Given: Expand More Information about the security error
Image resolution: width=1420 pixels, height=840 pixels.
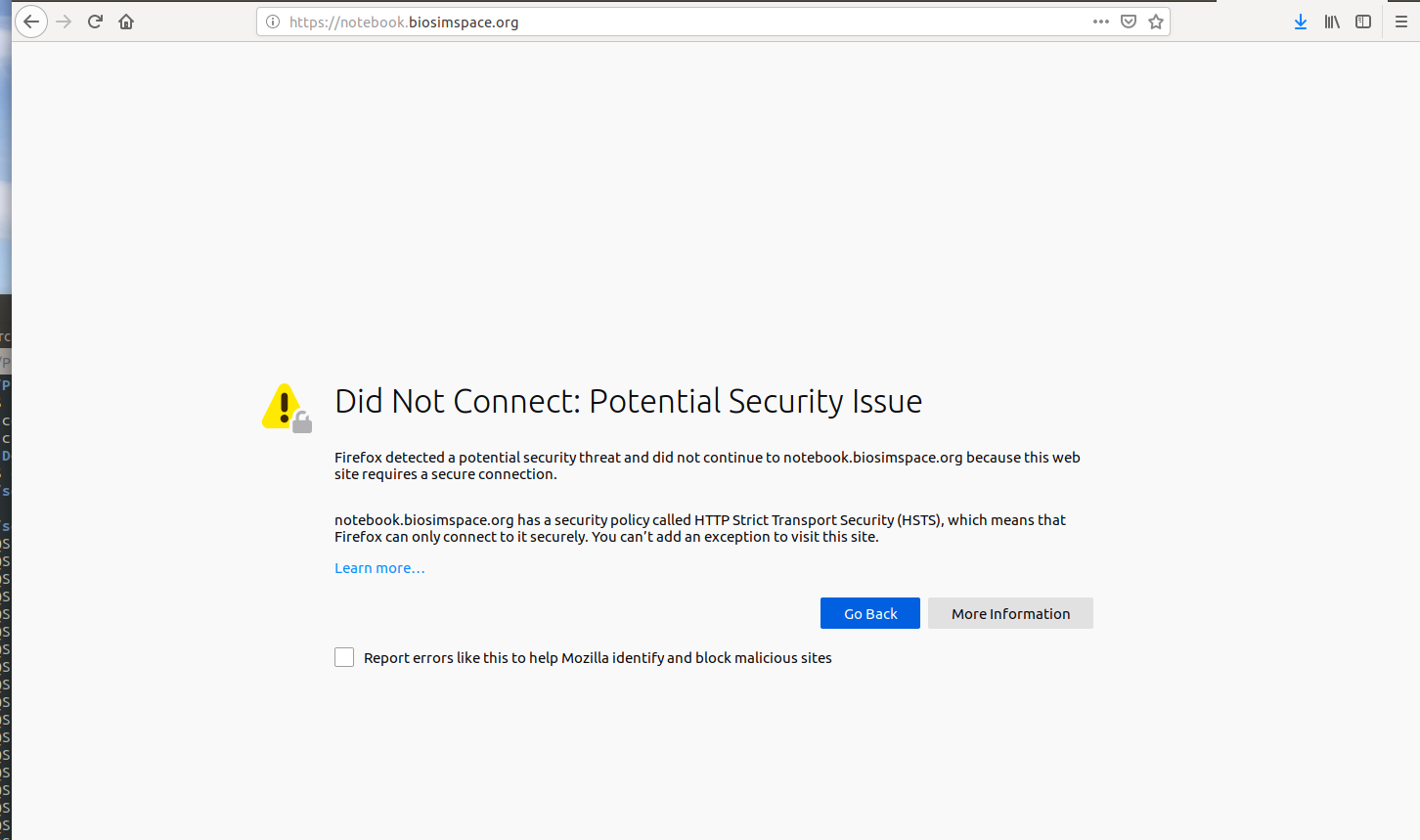Looking at the screenshot, I should click(1010, 613).
